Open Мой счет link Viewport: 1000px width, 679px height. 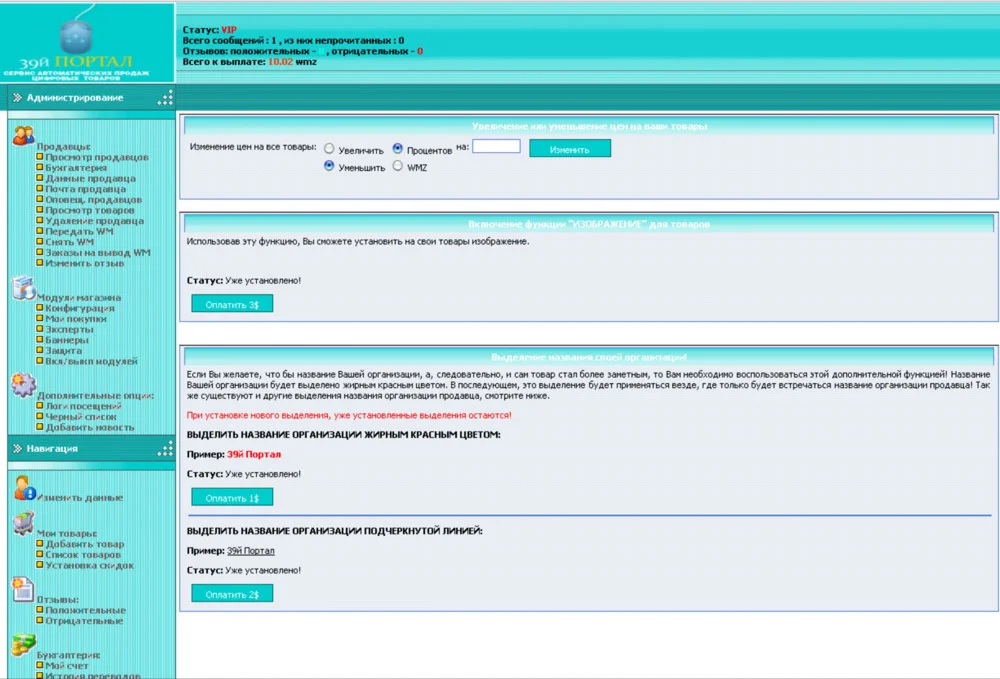click(x=67, y=666)
